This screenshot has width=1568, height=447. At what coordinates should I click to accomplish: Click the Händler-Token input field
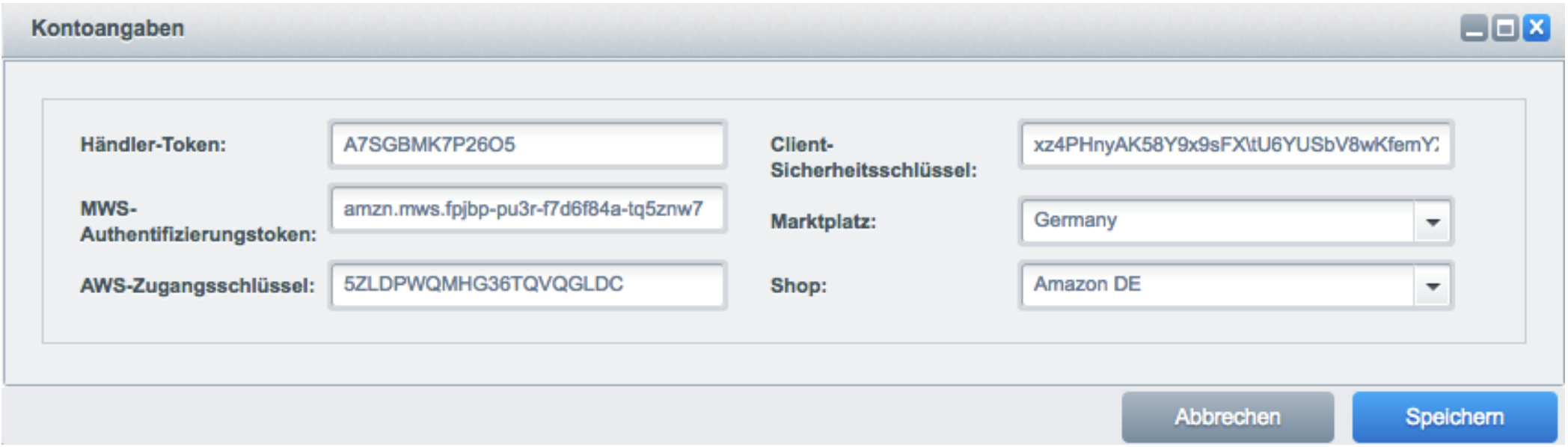(527, 144)
